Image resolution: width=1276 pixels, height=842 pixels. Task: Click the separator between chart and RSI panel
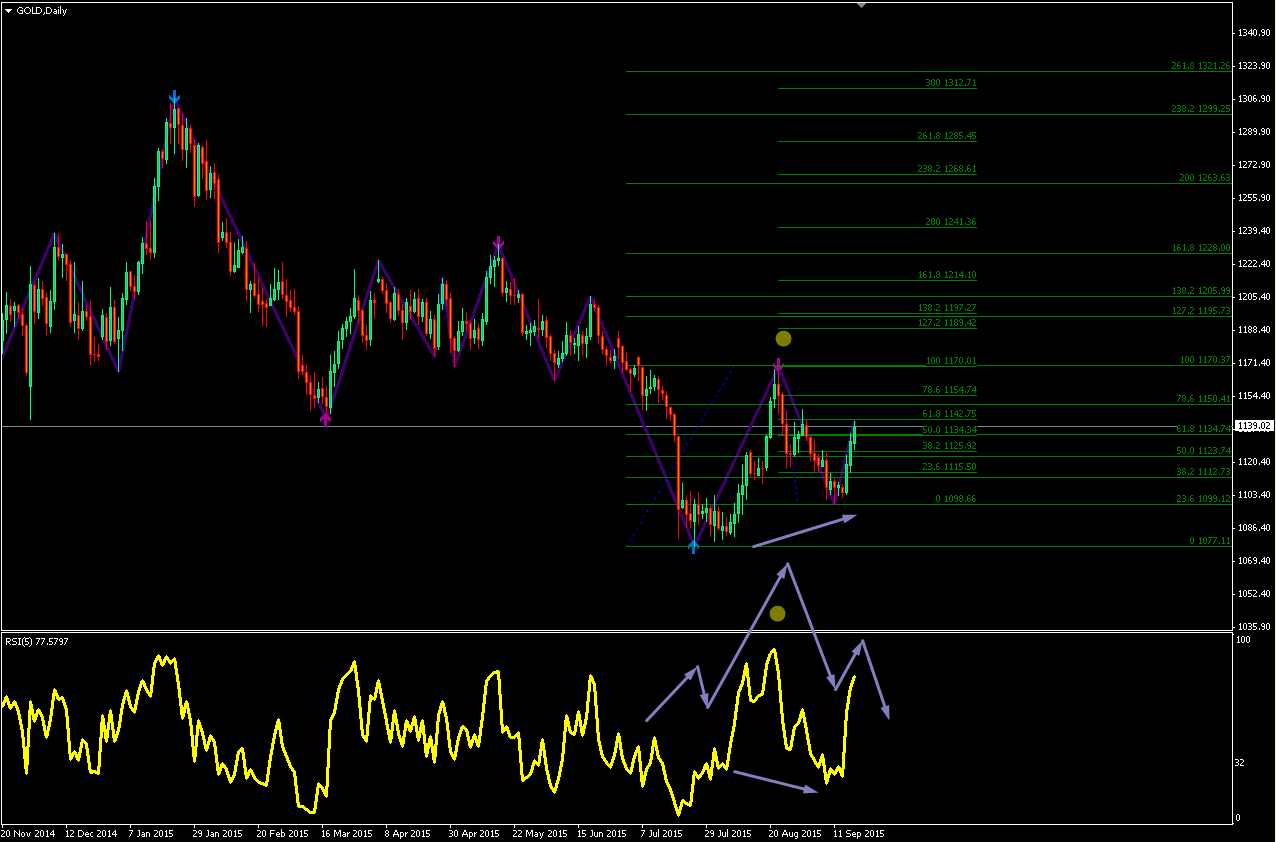[616, 631]
